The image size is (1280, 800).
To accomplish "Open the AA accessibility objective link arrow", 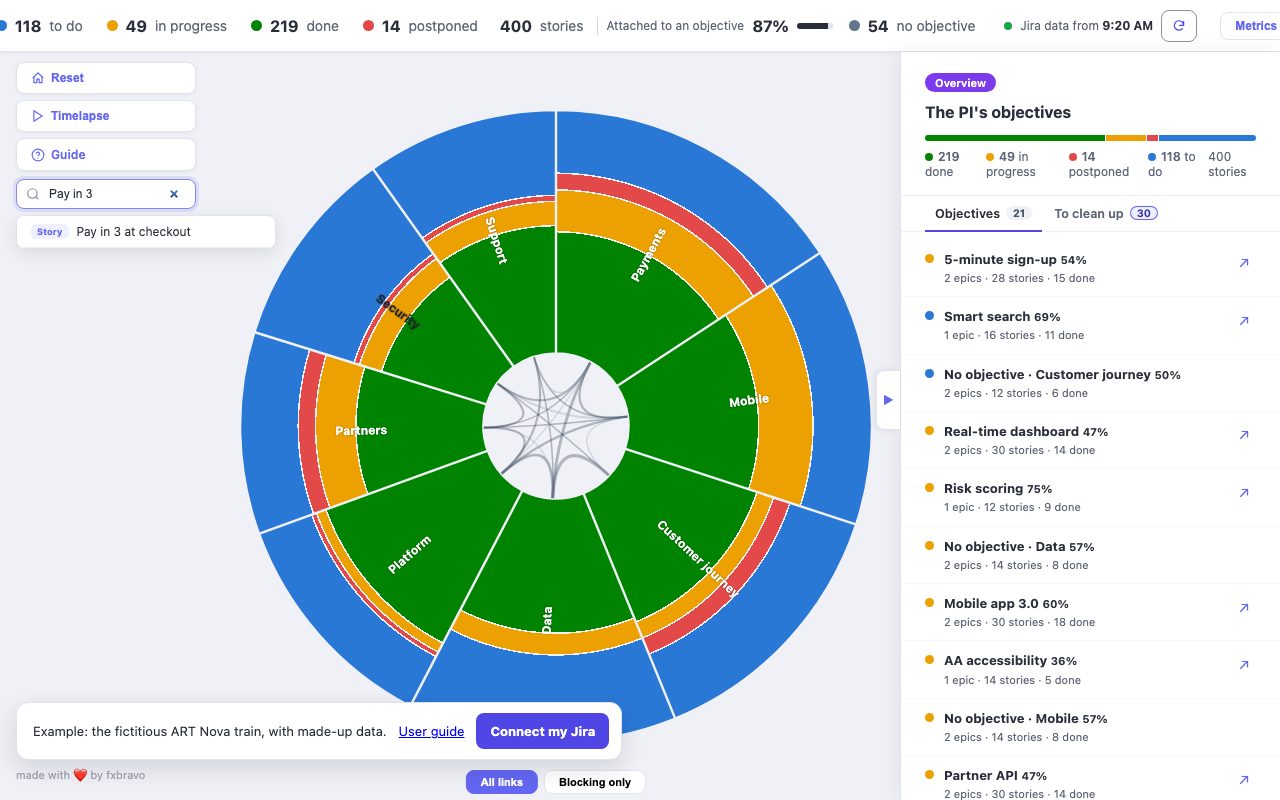I will (x=1244, y=665).
